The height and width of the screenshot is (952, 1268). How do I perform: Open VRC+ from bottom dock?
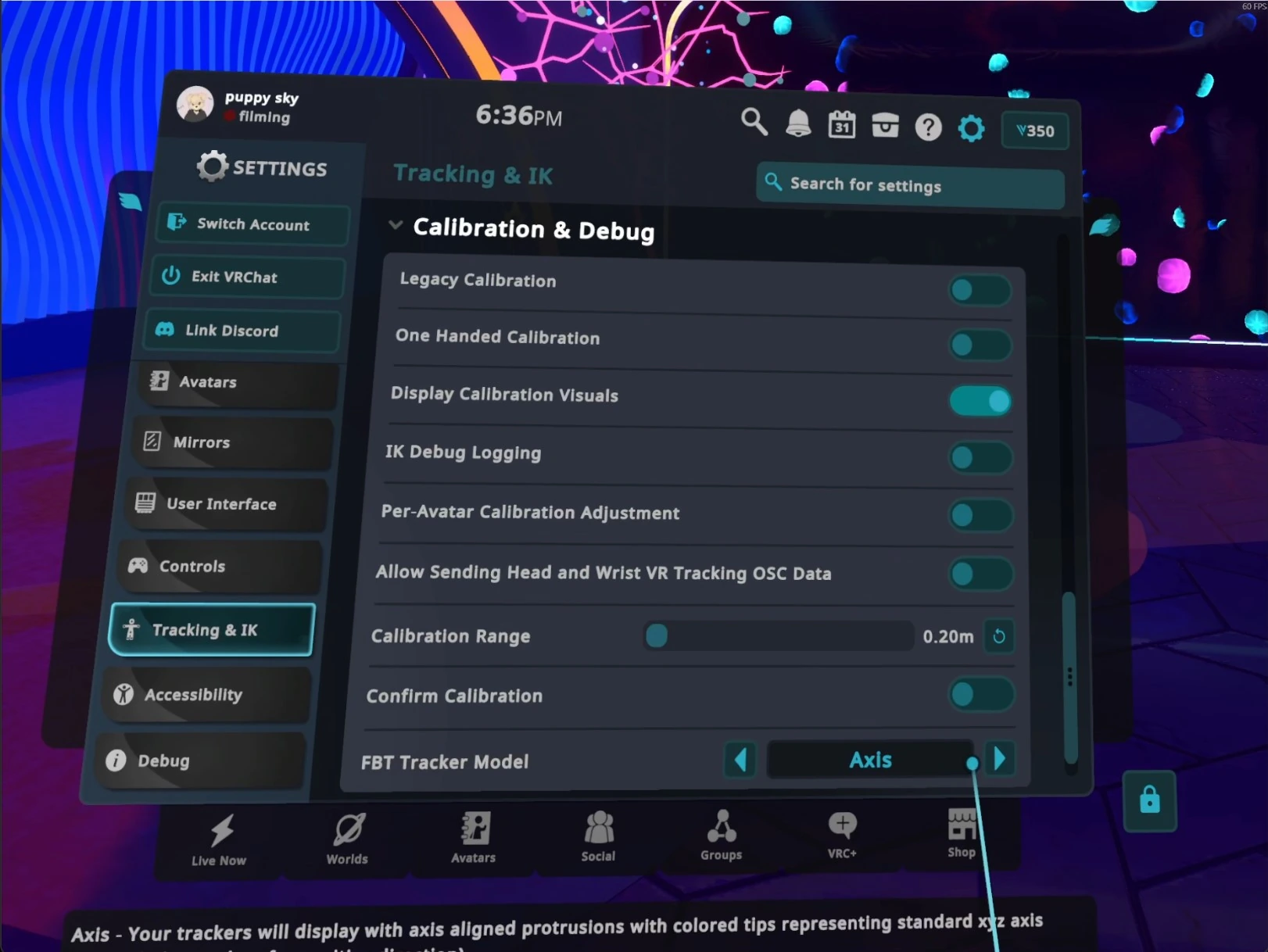coord(842,833)
